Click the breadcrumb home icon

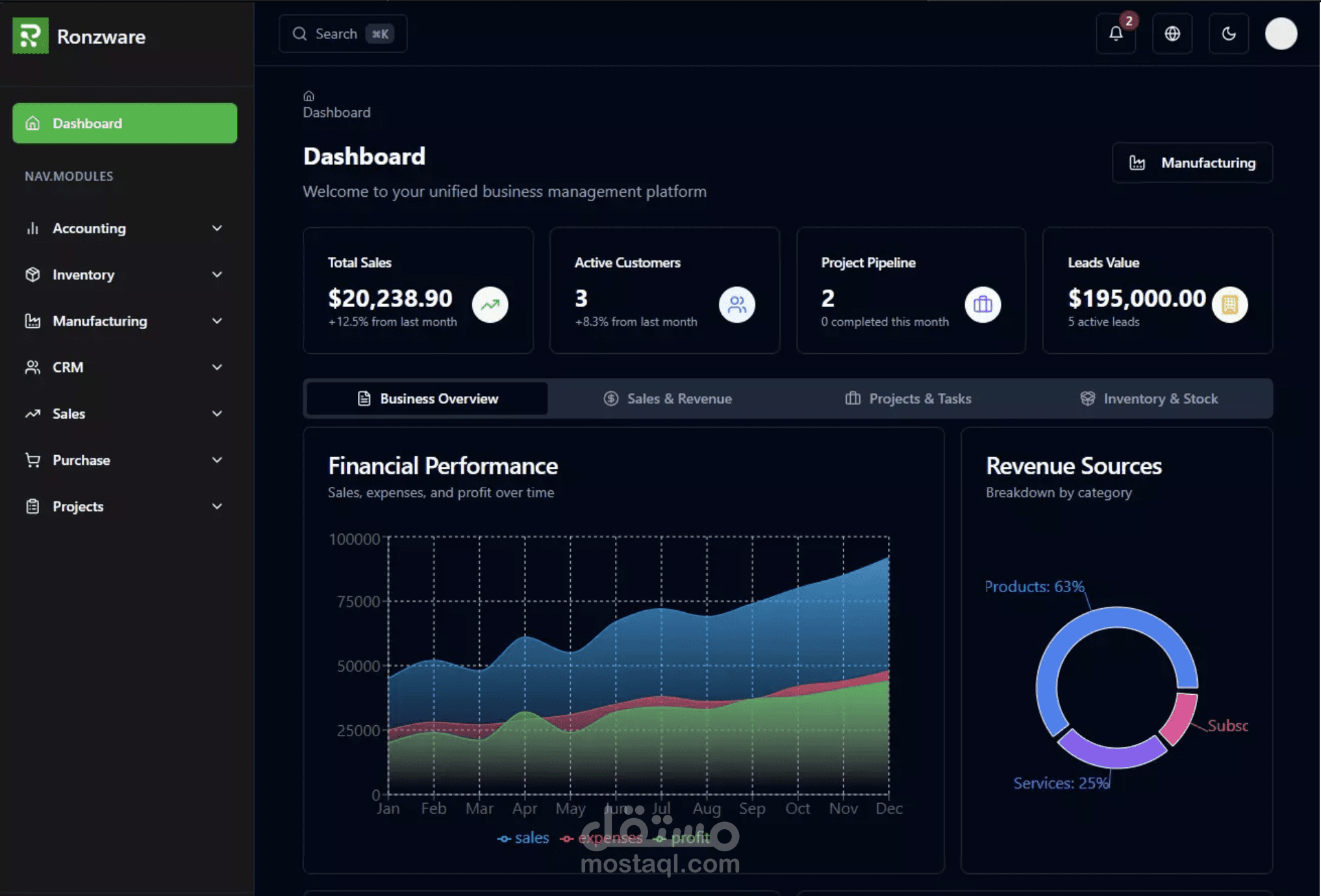308,96
